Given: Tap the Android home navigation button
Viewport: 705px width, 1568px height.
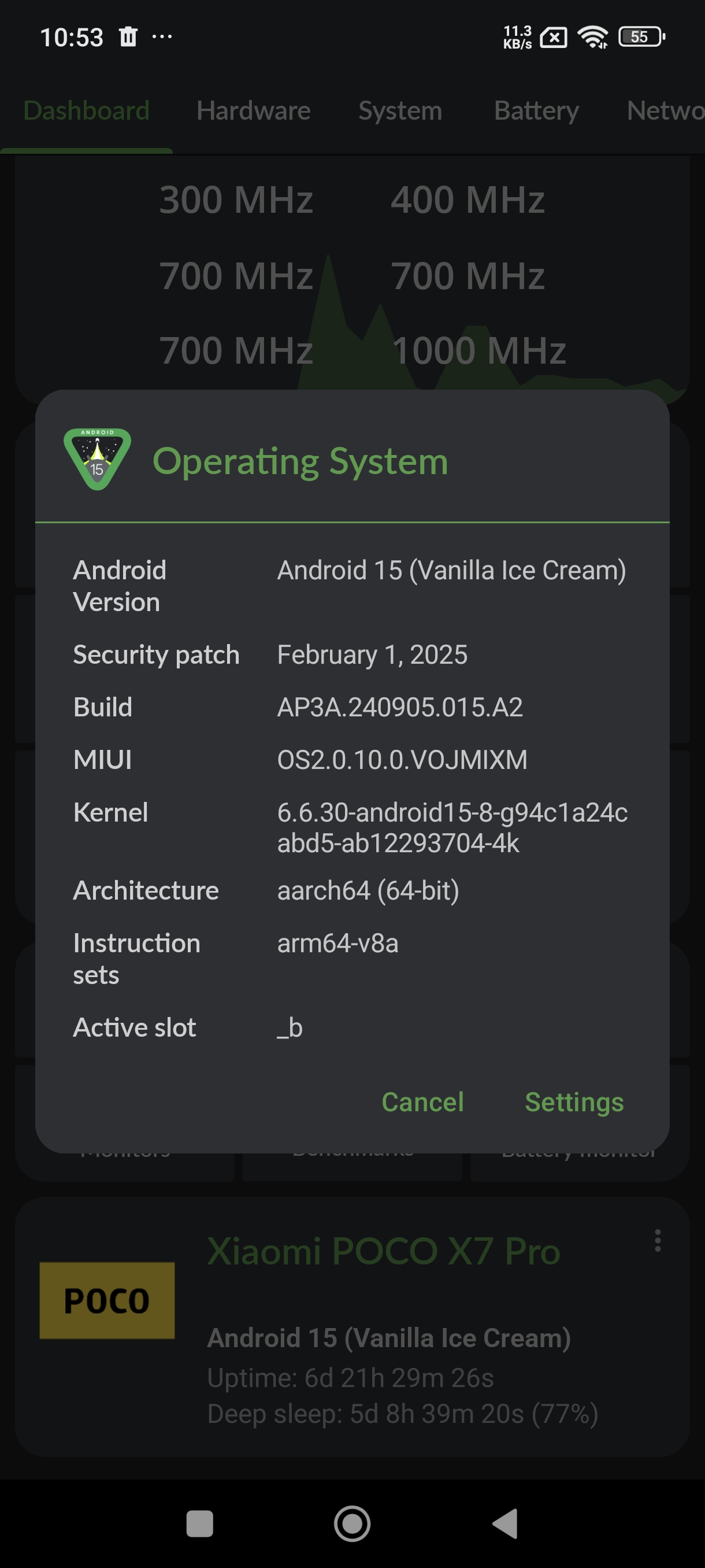Looking at the screenshot, I should click(x=352, y=1523).
